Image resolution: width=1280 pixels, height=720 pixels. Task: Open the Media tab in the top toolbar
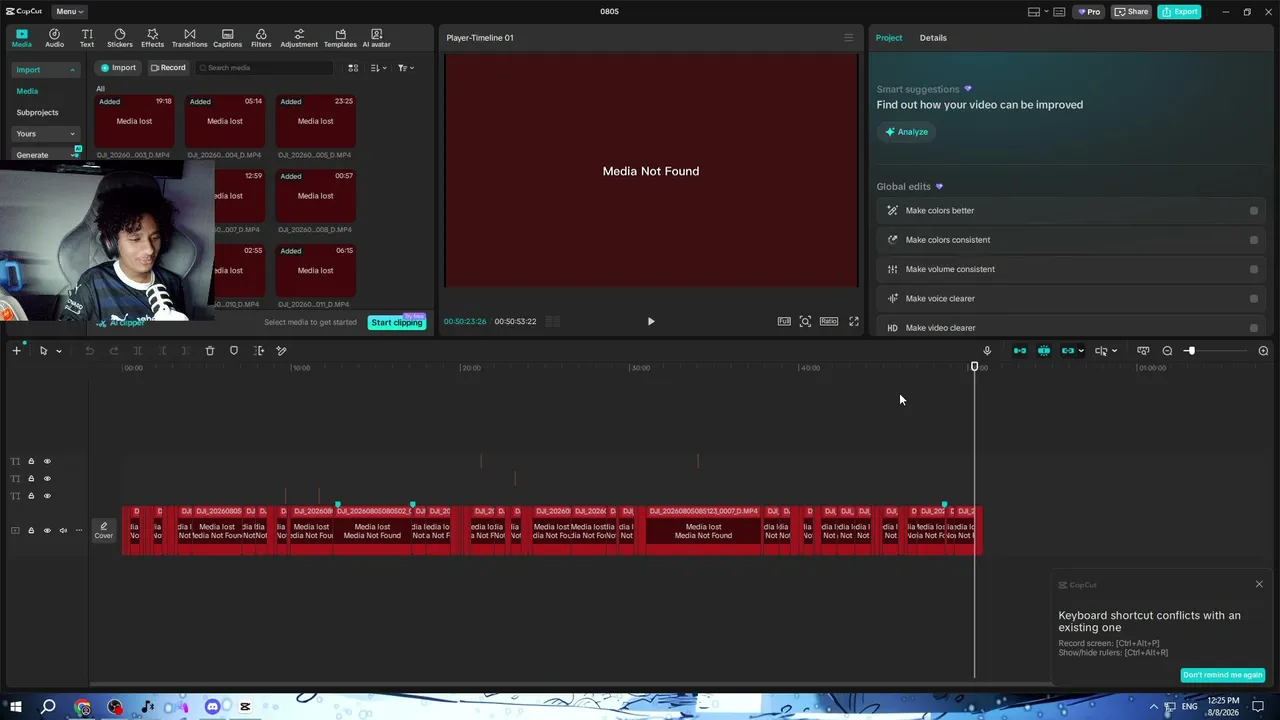tap(21, 38)
